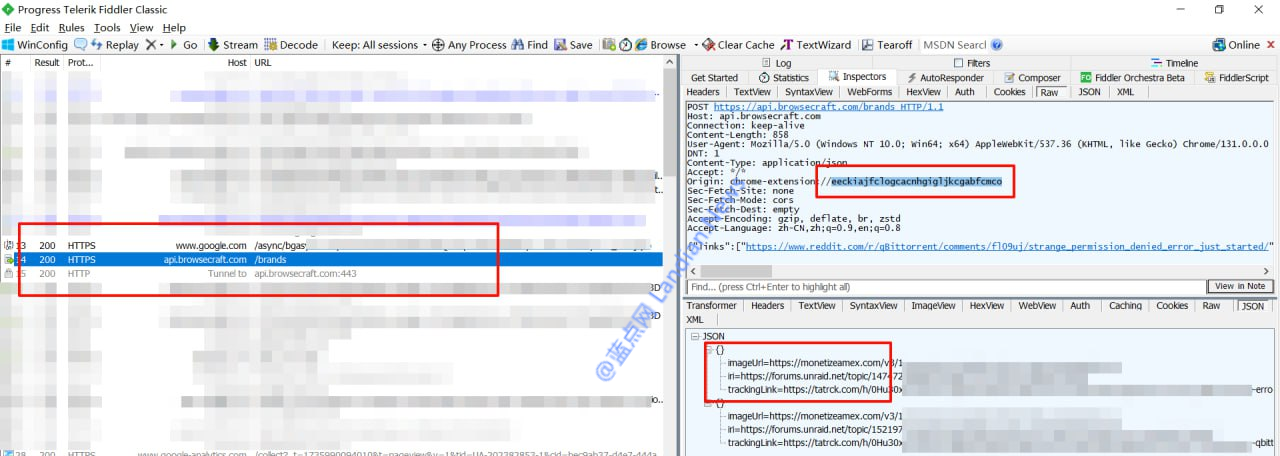Toggle Decode in the toolbar
This screenshot has width=1280, height=456.
coord(291,45)
